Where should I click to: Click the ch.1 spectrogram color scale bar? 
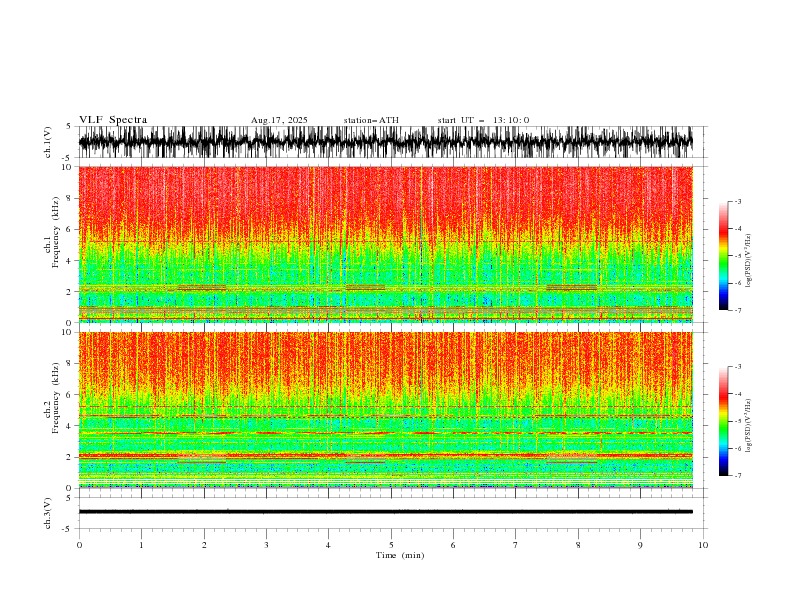pos(724,256)
